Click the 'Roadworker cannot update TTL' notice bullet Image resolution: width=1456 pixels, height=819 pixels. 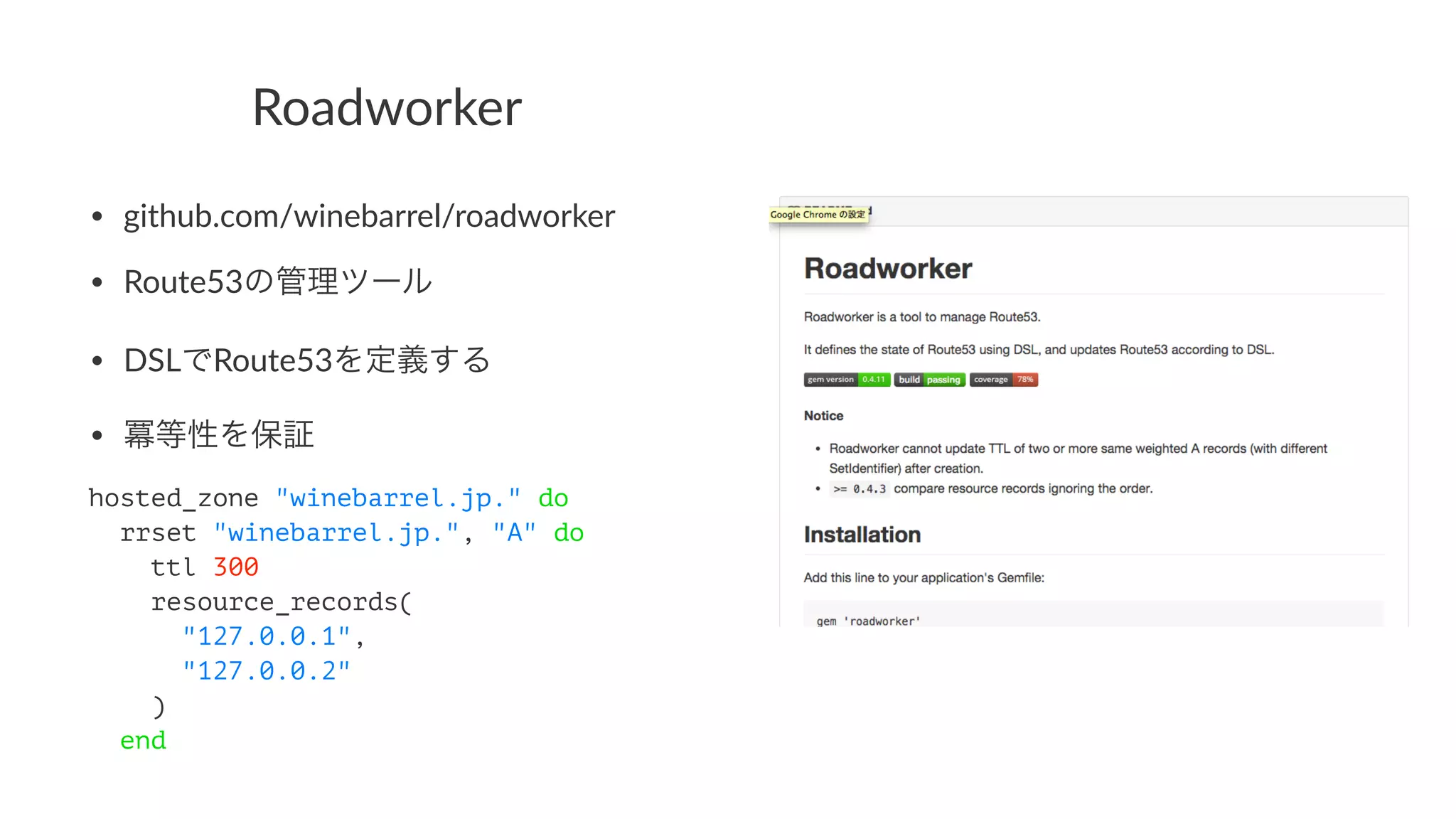[x=1078, y=459]
